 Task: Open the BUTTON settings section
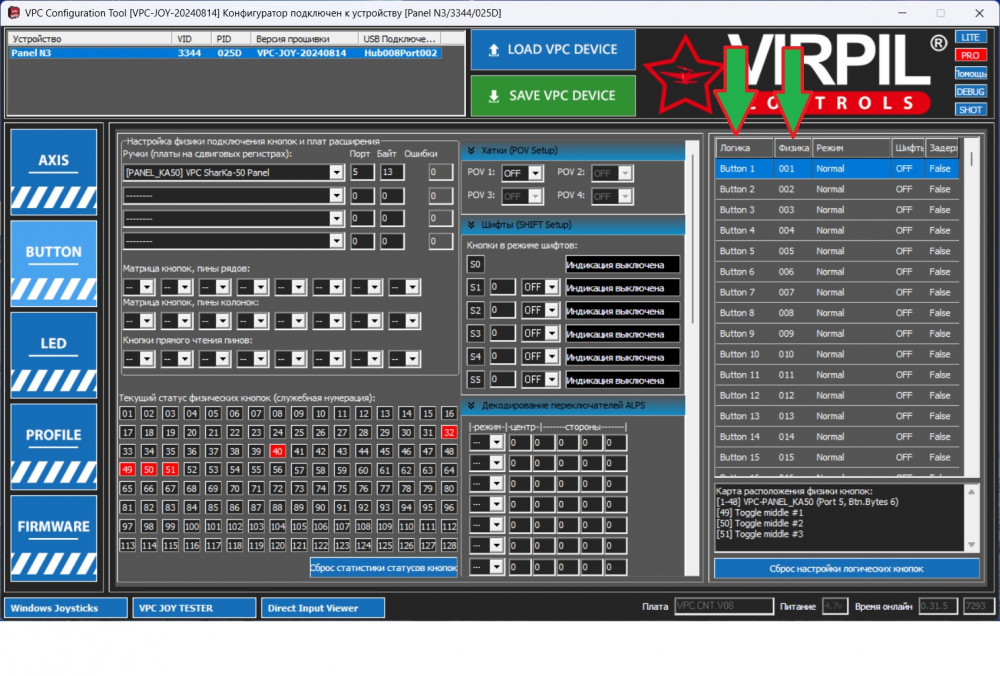coord(54,264)
